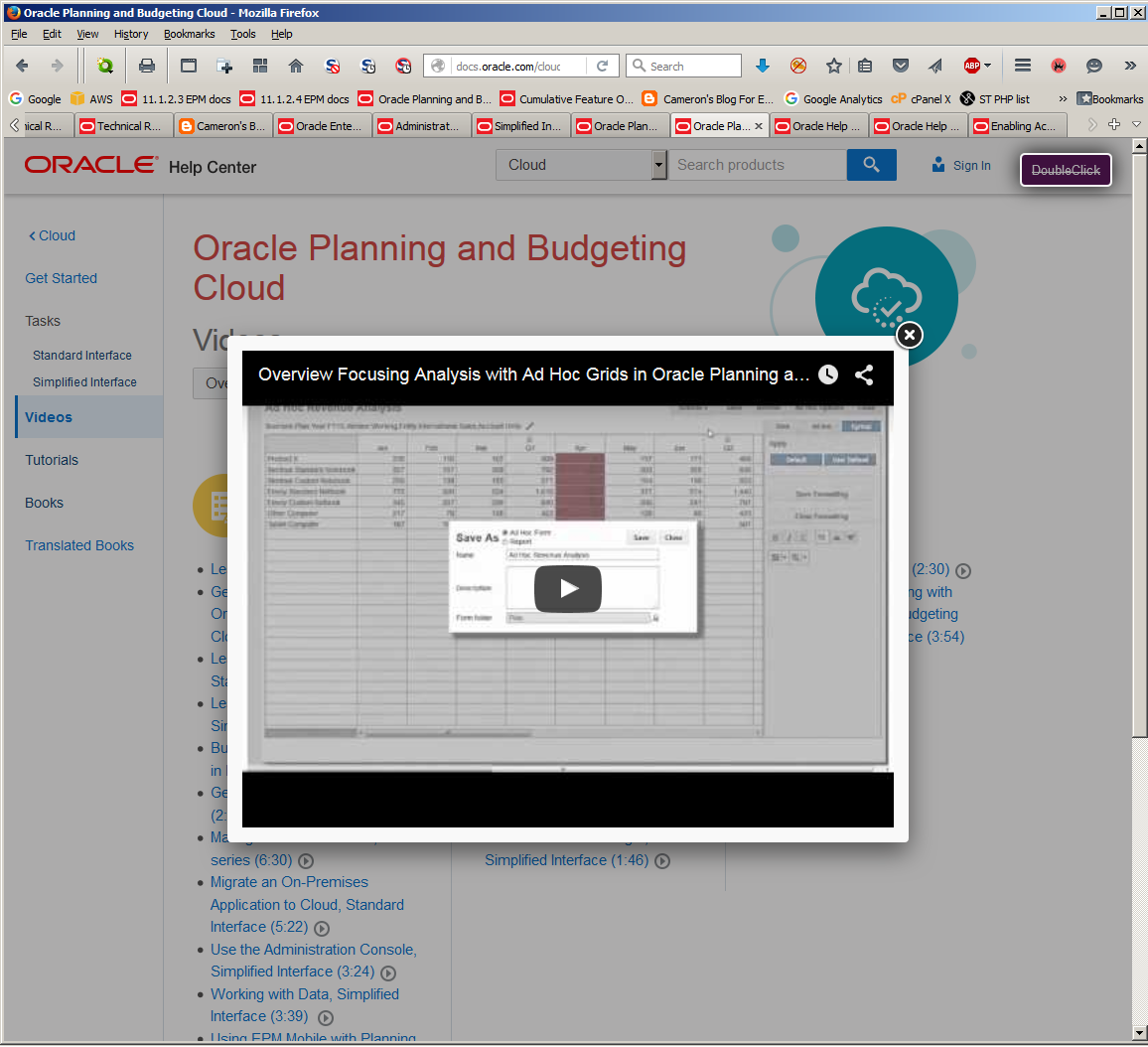Click play icon next to Interface (5:22)

click(322, 929)
